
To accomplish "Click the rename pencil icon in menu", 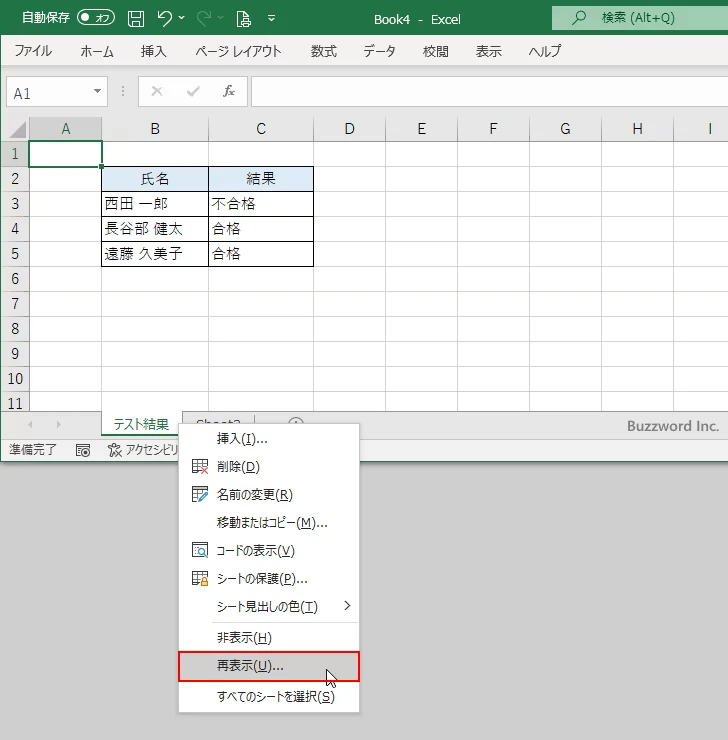I will pos(200,495).
